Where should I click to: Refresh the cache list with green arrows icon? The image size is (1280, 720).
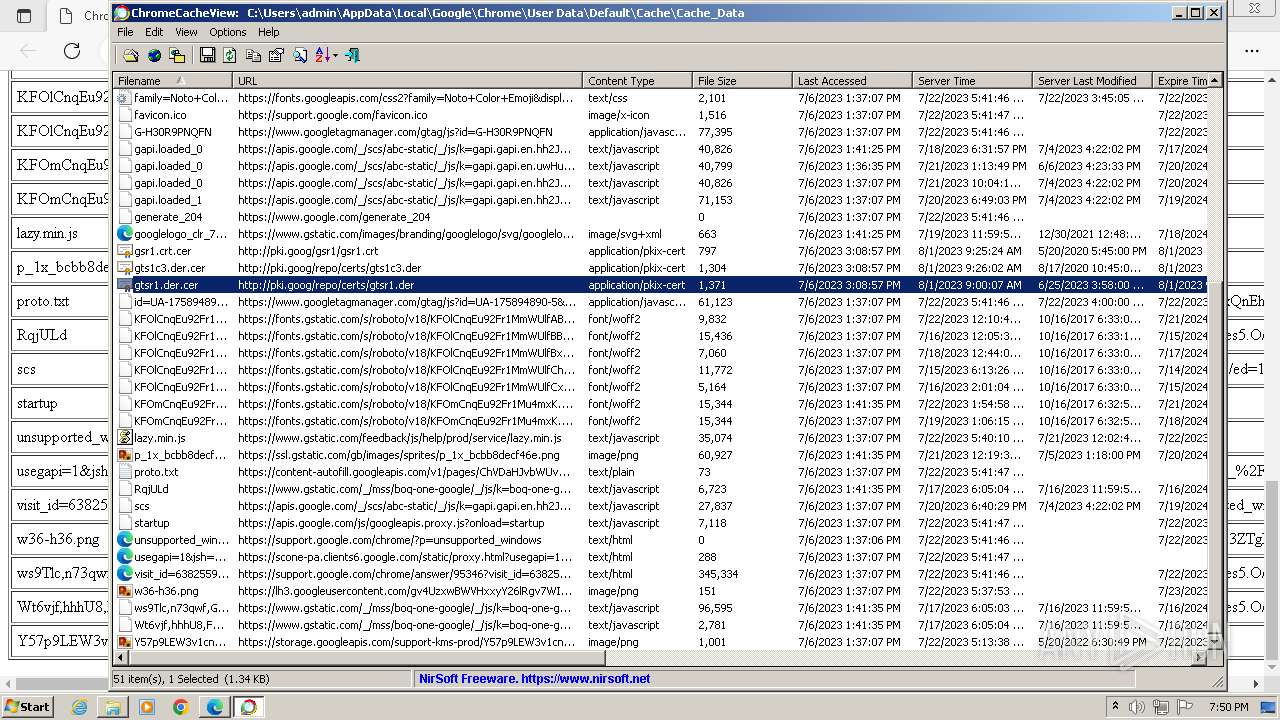(x=230, y=56)
